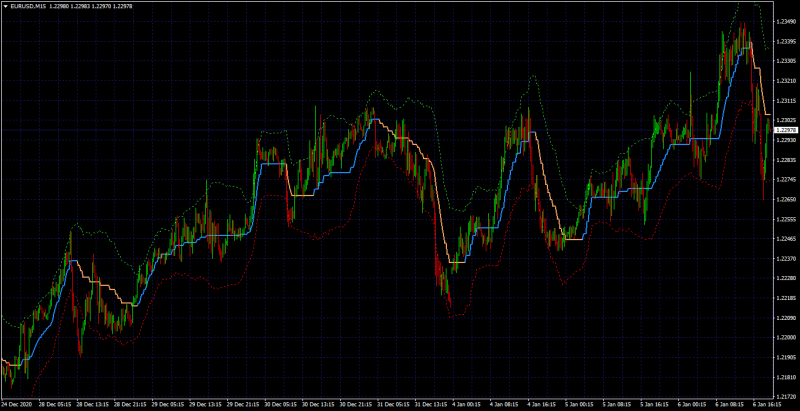Select the 1.23490 price scale label
Screen dimensions: 800x411
coord(785,22)
